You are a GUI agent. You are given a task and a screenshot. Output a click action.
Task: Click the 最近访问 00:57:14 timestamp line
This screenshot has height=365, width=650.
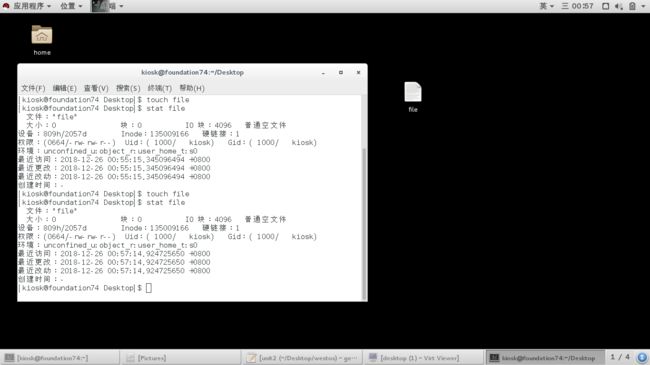[x=114, y=254]
